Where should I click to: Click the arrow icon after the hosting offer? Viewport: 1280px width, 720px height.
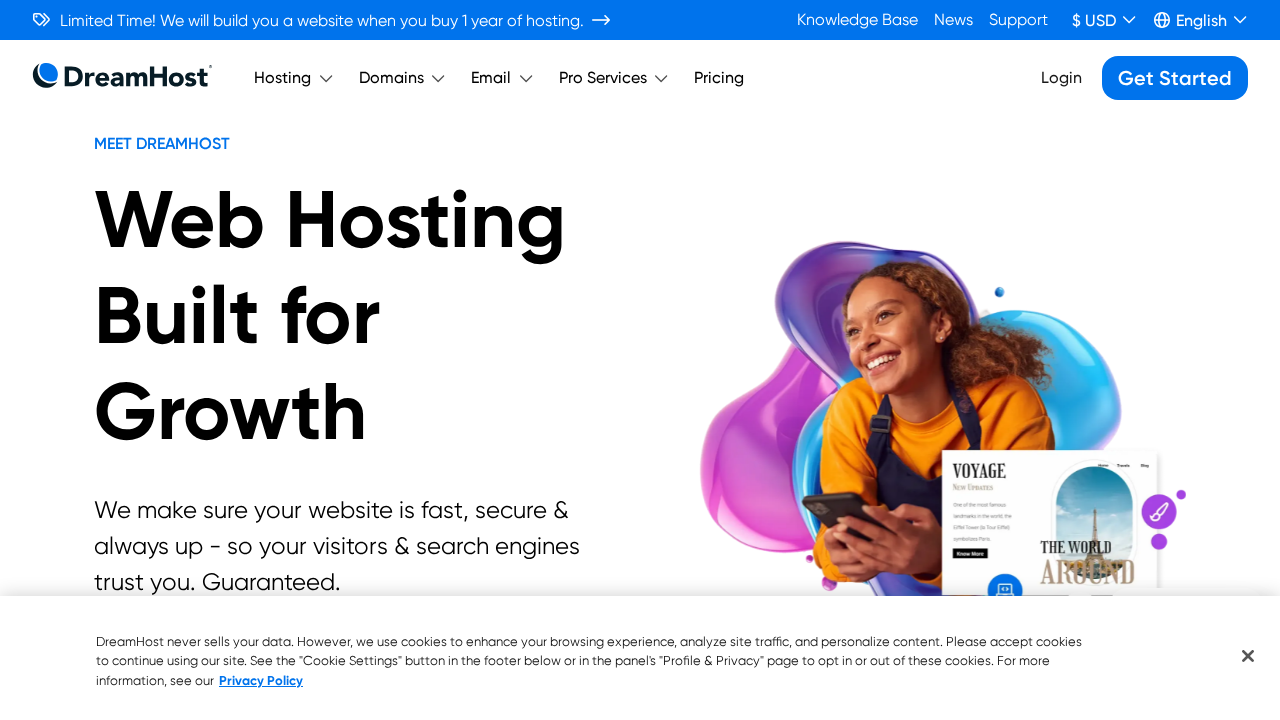pyautogui.click(x=599, y=19)
